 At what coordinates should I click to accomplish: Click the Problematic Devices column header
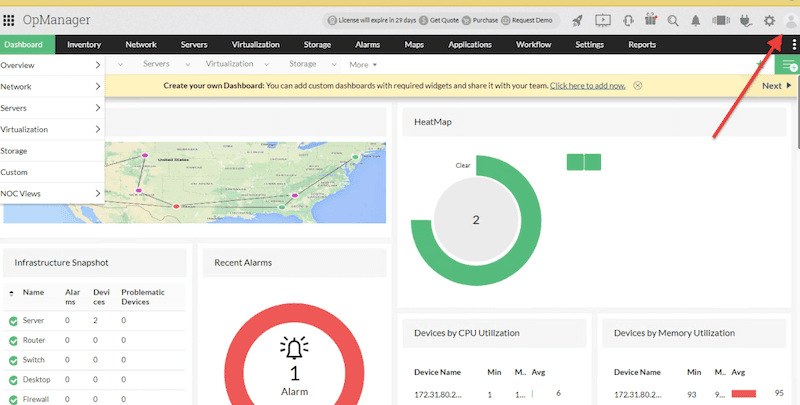(143, 297)
